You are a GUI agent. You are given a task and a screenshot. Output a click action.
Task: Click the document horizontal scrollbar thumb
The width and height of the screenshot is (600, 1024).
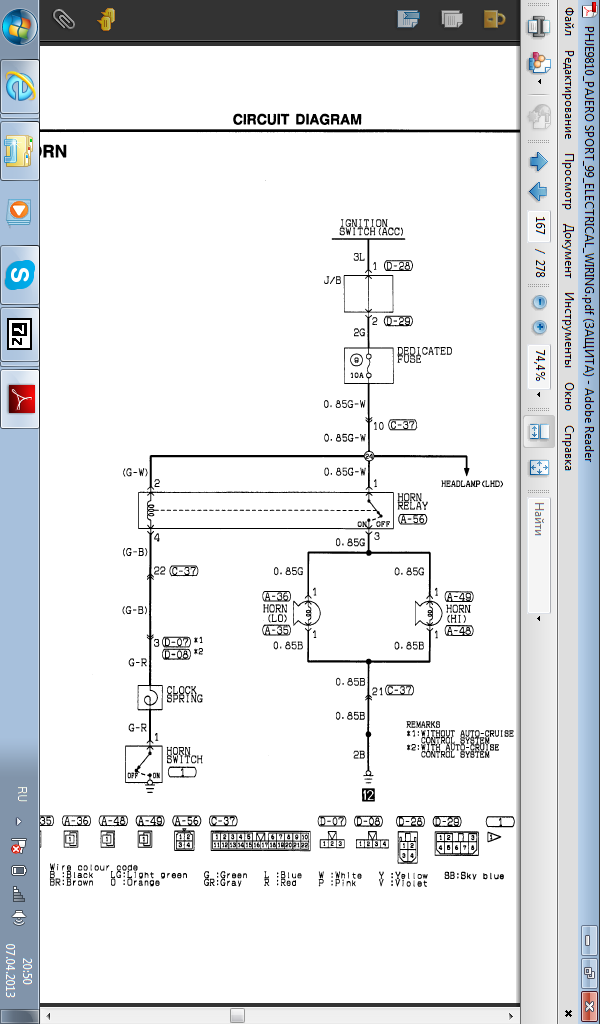click(238, 1015)
